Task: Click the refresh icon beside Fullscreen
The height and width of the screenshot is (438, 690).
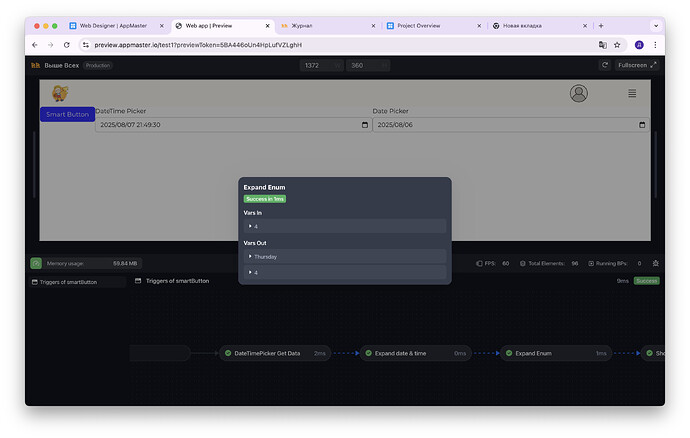Action: [x=604, y=65]
